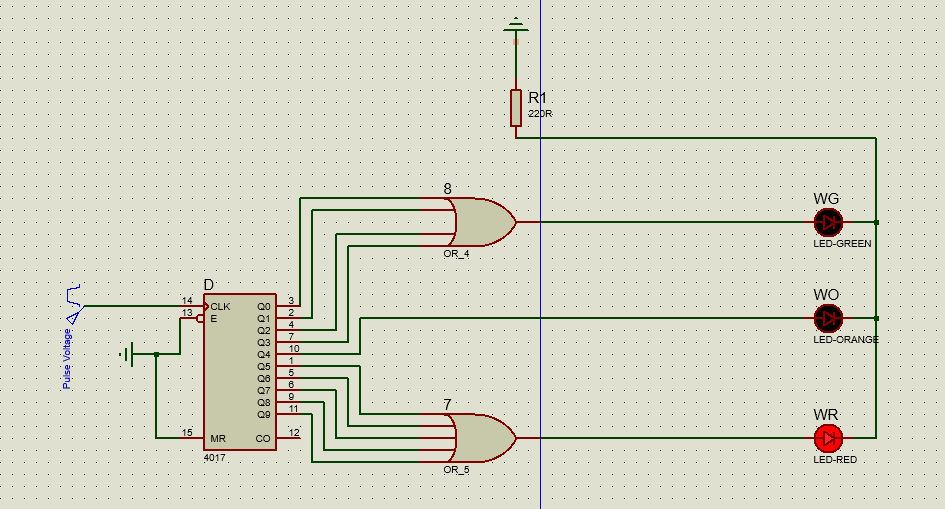Click the OR_5 gate symbol

point(484,438)
